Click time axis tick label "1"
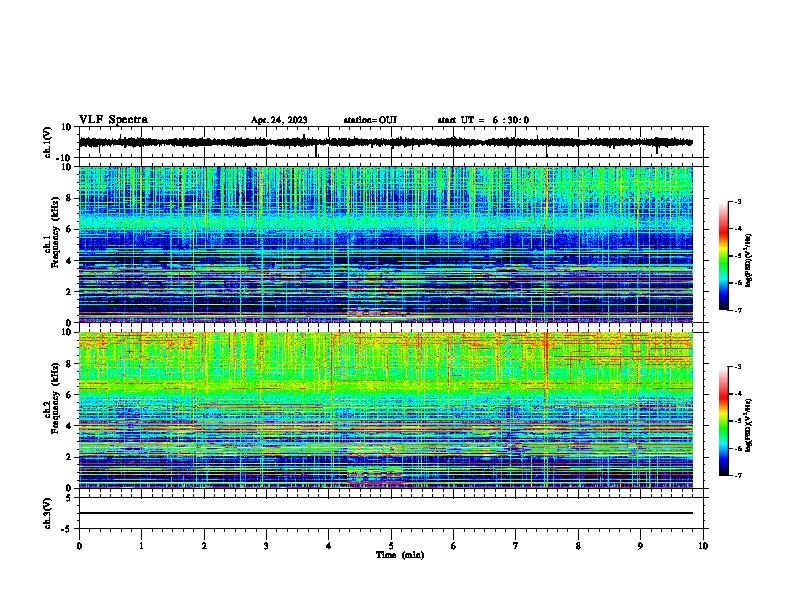 (x=141, y=546)
